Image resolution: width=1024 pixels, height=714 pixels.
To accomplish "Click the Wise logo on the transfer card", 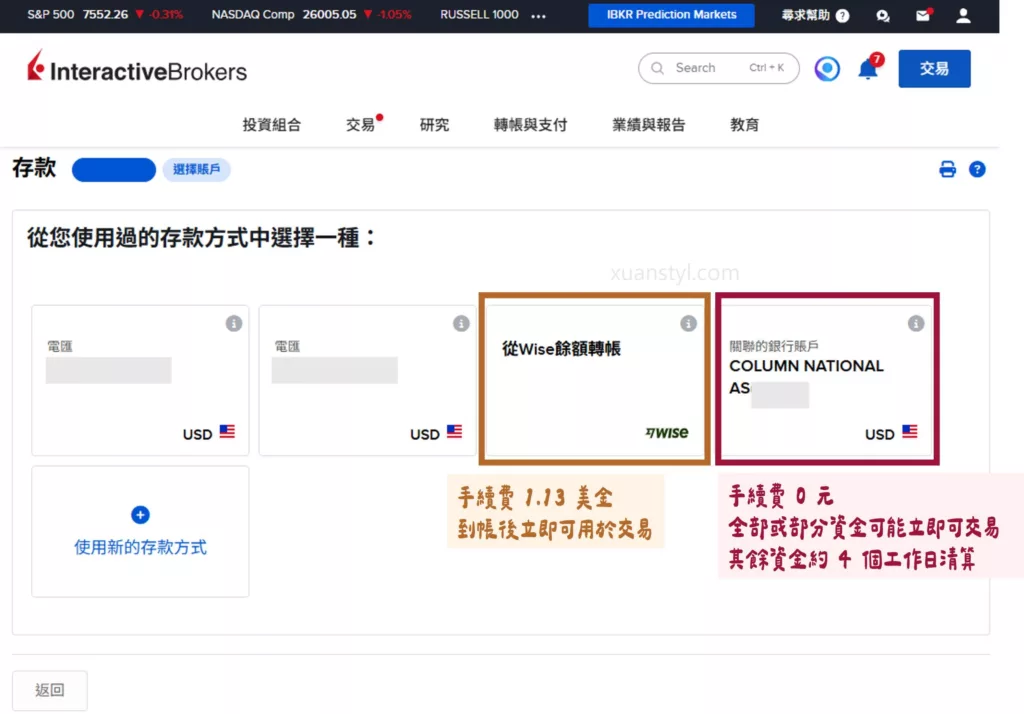I will point(667,432).
